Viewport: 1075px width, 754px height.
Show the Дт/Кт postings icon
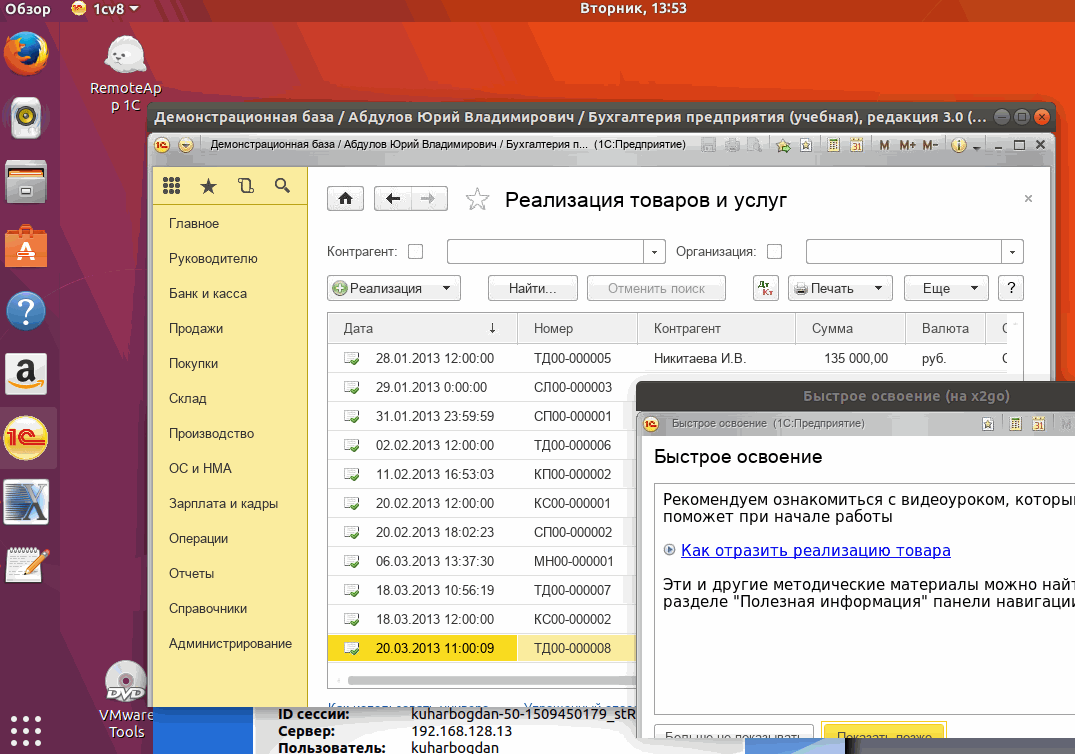pyautogui.click(x=765, y=288)
